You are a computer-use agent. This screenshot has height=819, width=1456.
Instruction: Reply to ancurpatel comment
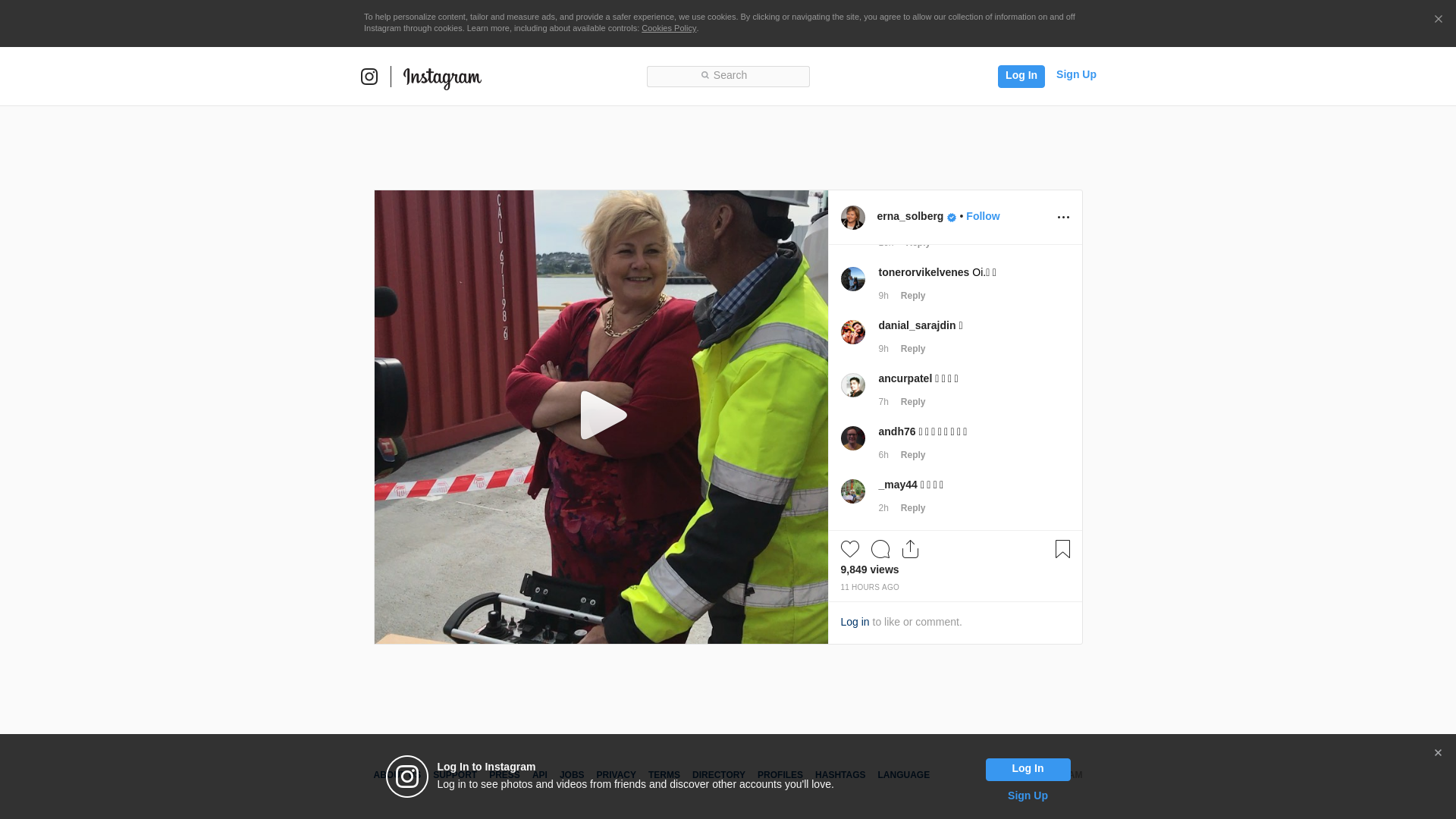[x=913, y=402]
